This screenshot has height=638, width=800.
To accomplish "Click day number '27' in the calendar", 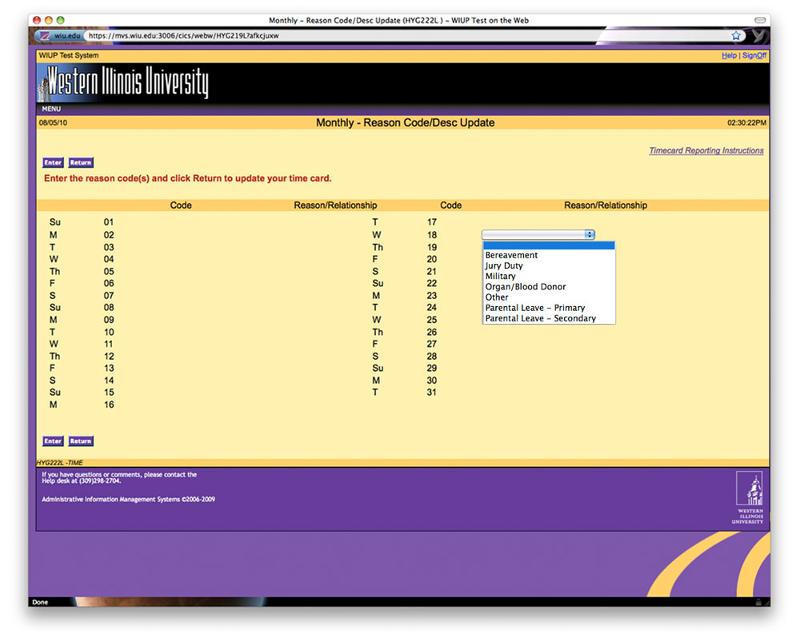I will (432, 344).
